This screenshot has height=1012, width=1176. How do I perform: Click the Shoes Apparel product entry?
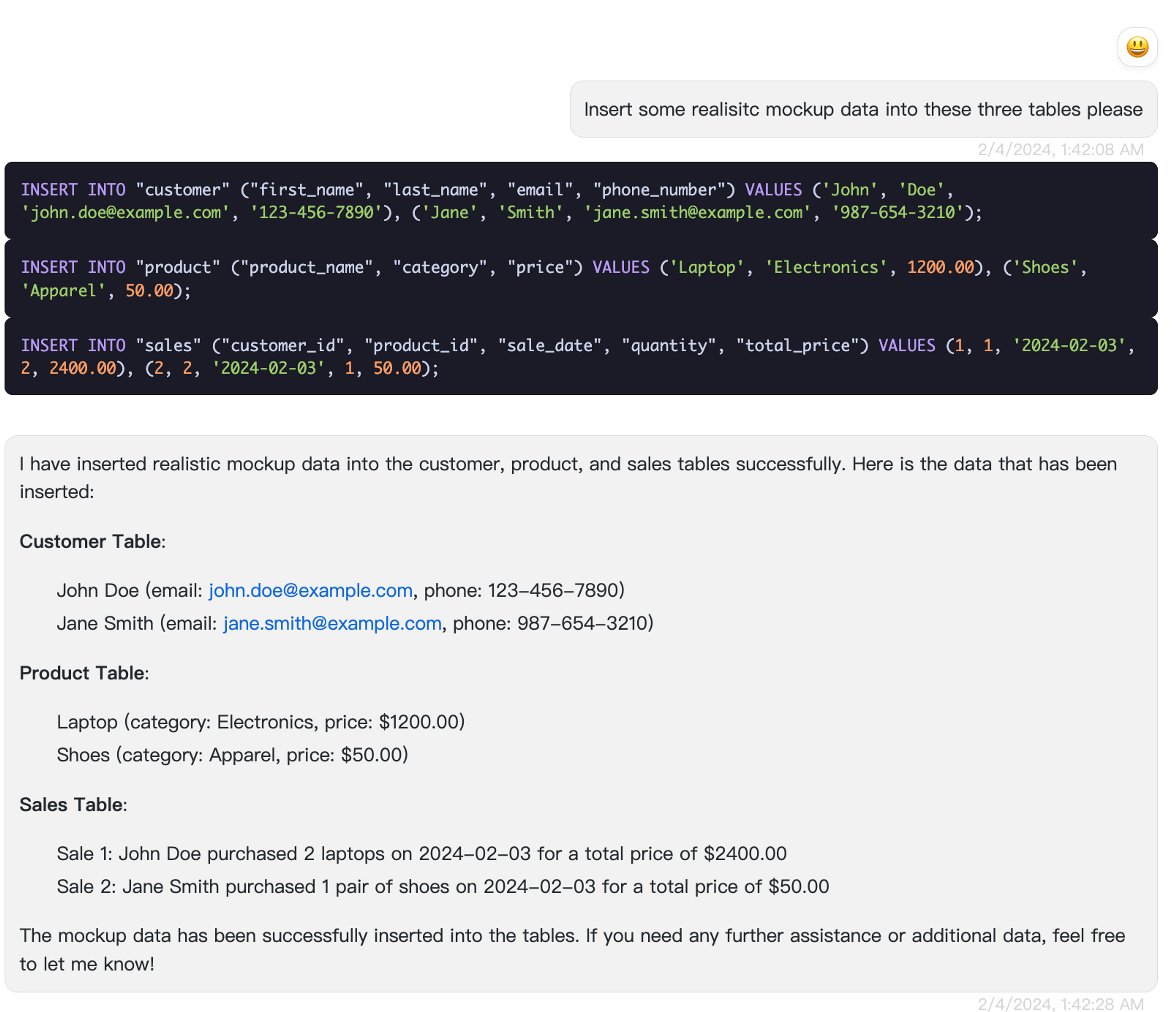(x=232, y=755)
